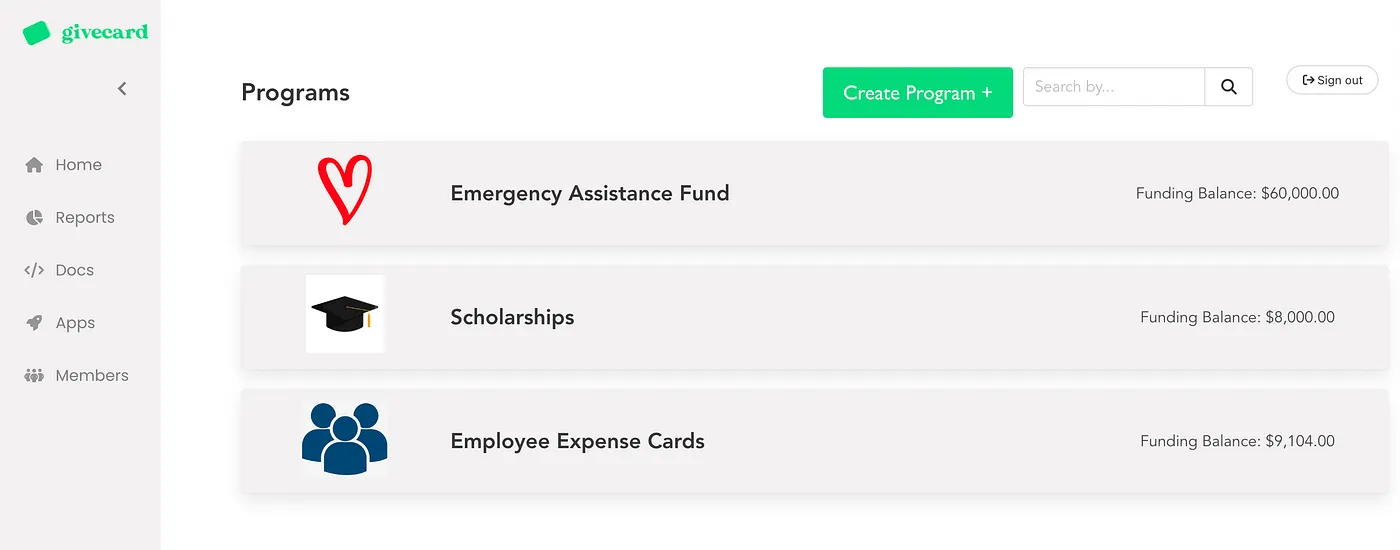Click the Docs code brackets icon

click(34, 270)
